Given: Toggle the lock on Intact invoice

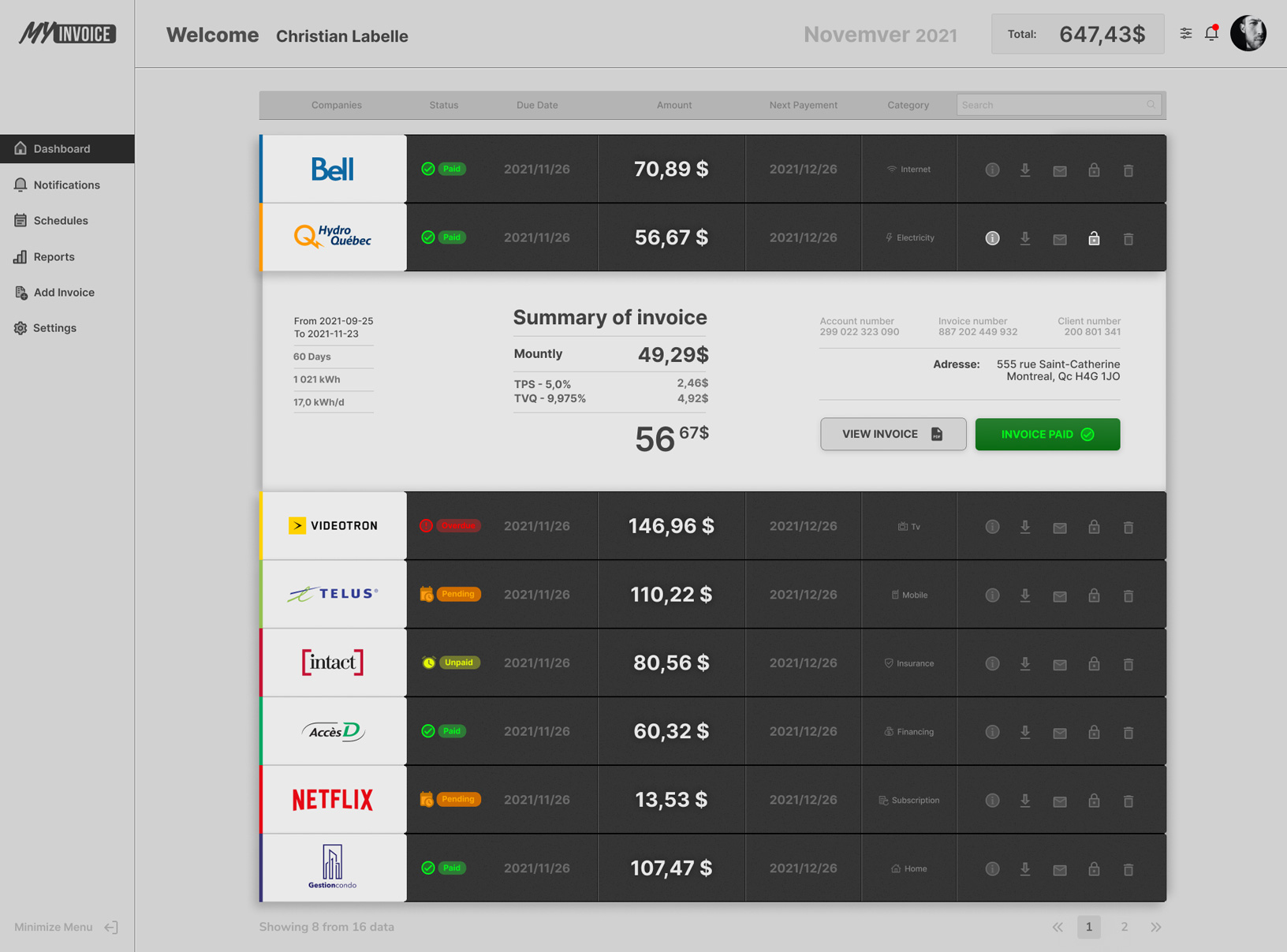Looking at the screenshot, I should [x=1094, y=663].
